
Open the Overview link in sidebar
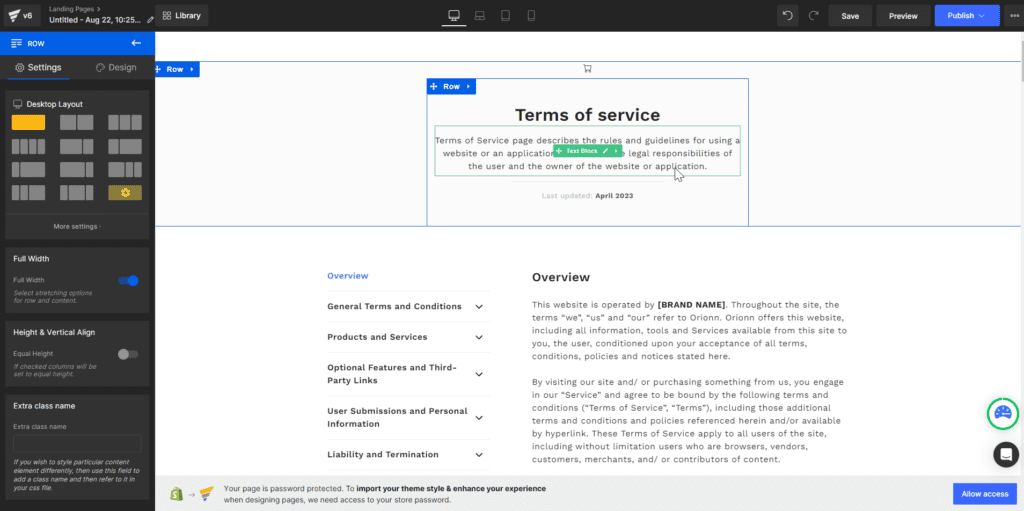pos(347,276)
